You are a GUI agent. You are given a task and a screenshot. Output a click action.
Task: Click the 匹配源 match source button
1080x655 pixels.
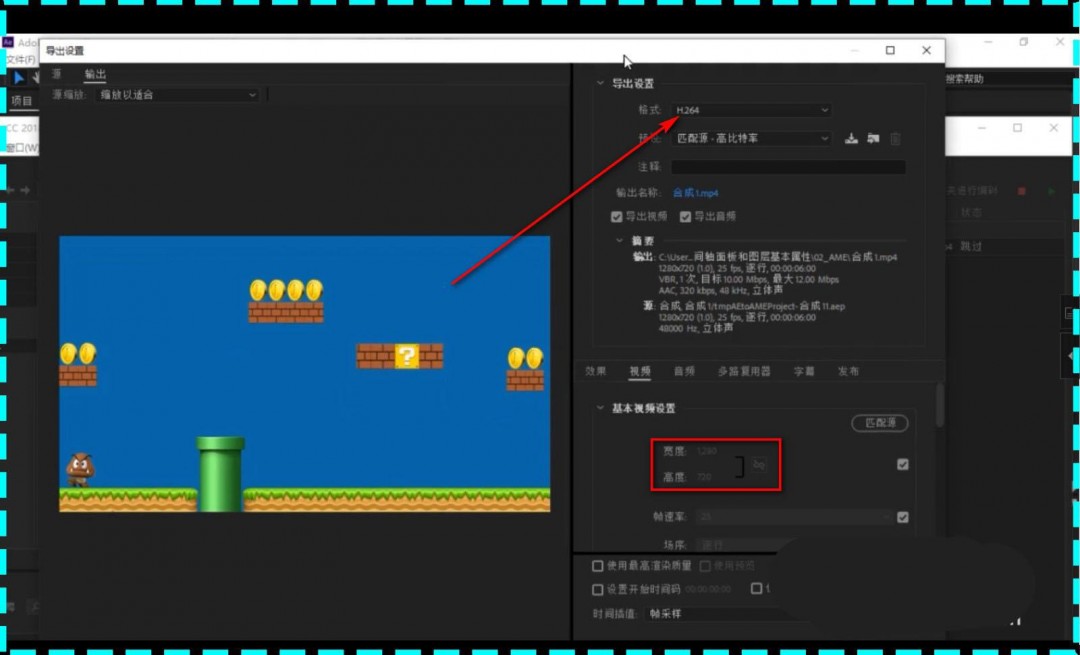(x=880, y=423)
